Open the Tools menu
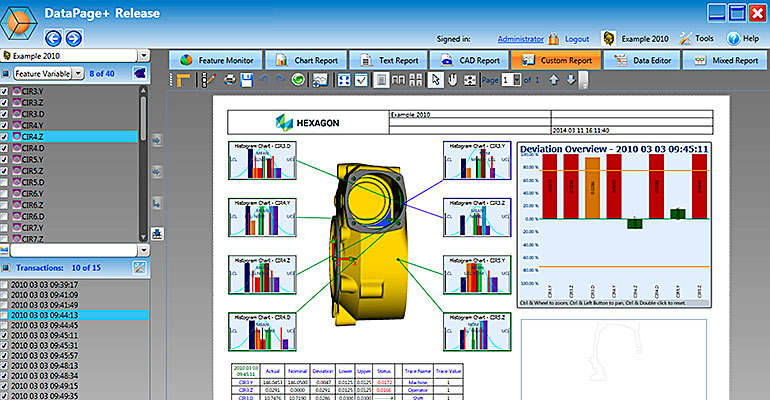The image size is (770, 400). tap(696, 38)
